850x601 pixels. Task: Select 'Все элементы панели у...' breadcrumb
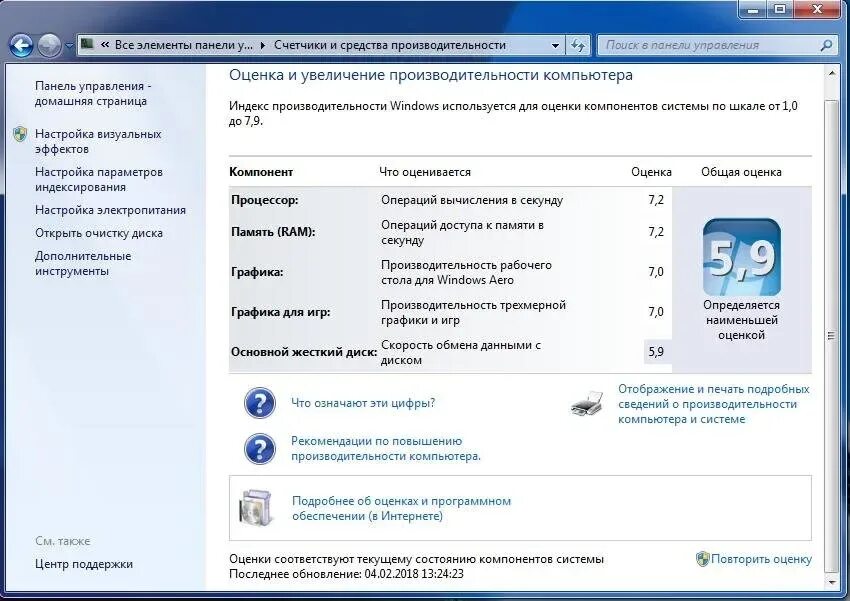[x=184, y=45]
